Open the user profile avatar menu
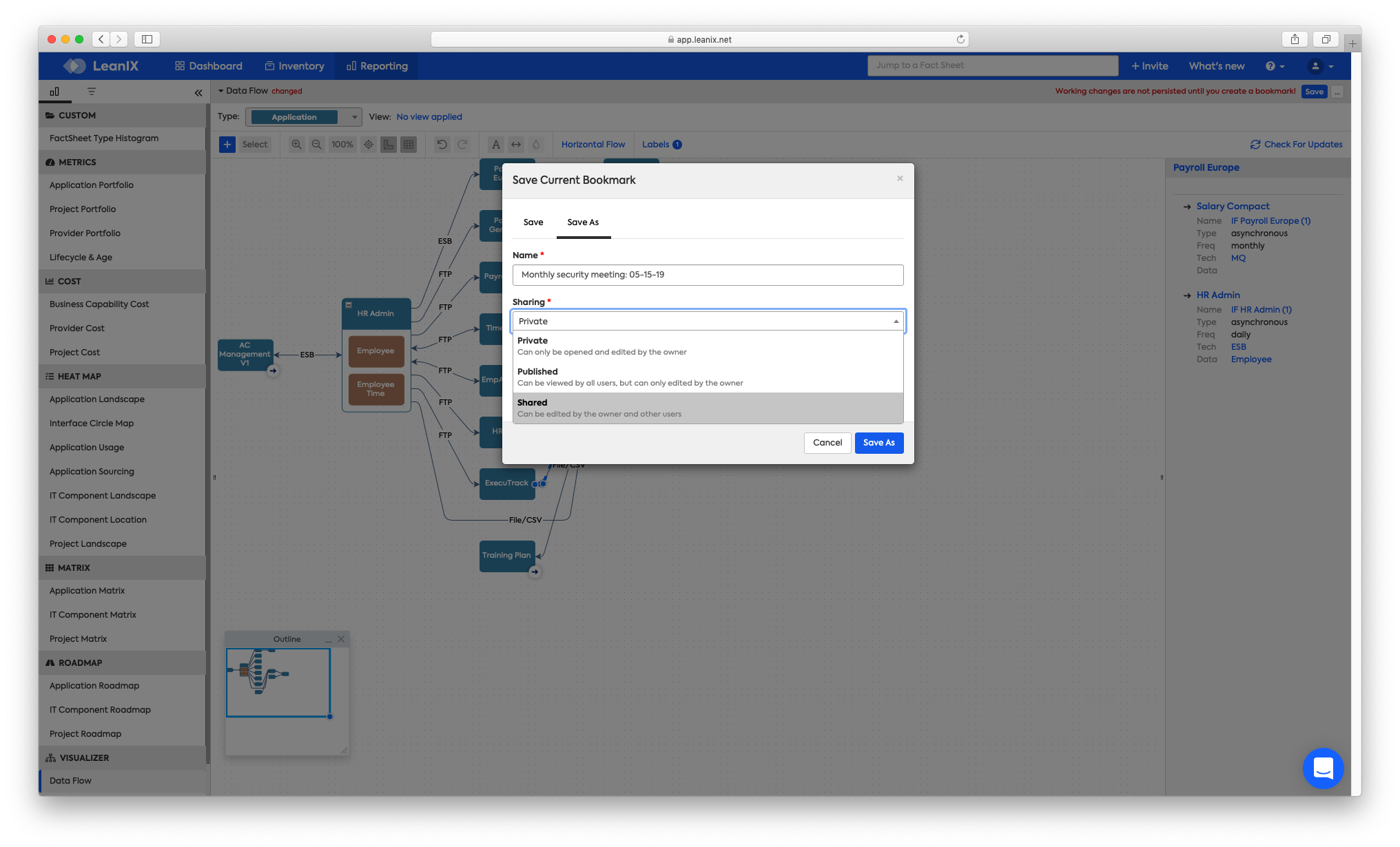 pyautogui.click(x=1320, y=66)
